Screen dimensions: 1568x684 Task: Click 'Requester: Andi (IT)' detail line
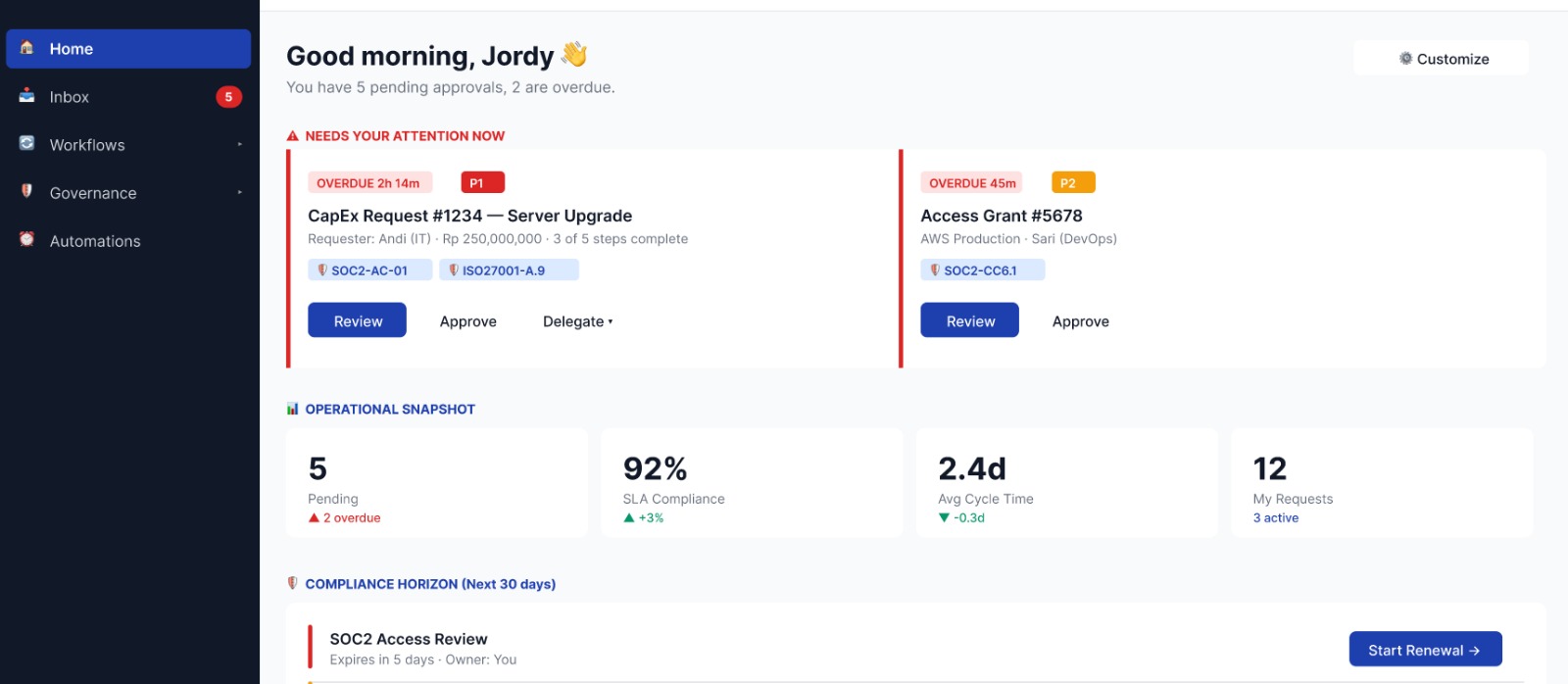pos(498,238)
